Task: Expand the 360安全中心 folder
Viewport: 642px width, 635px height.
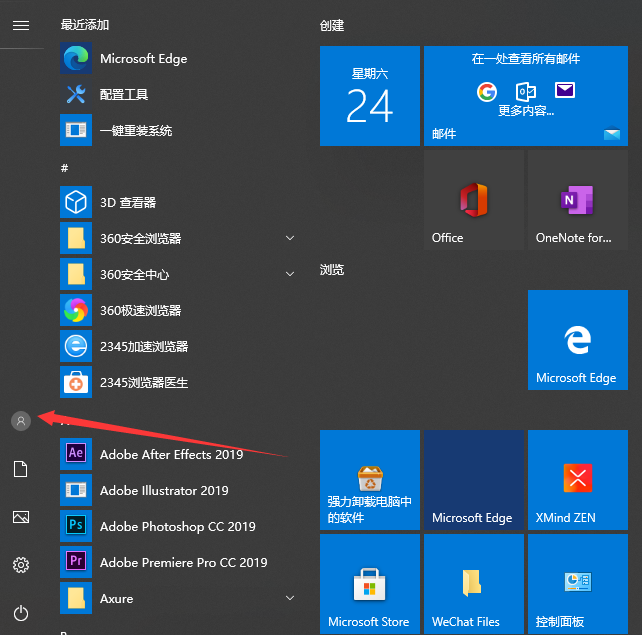Action: (x=290, y=274)
